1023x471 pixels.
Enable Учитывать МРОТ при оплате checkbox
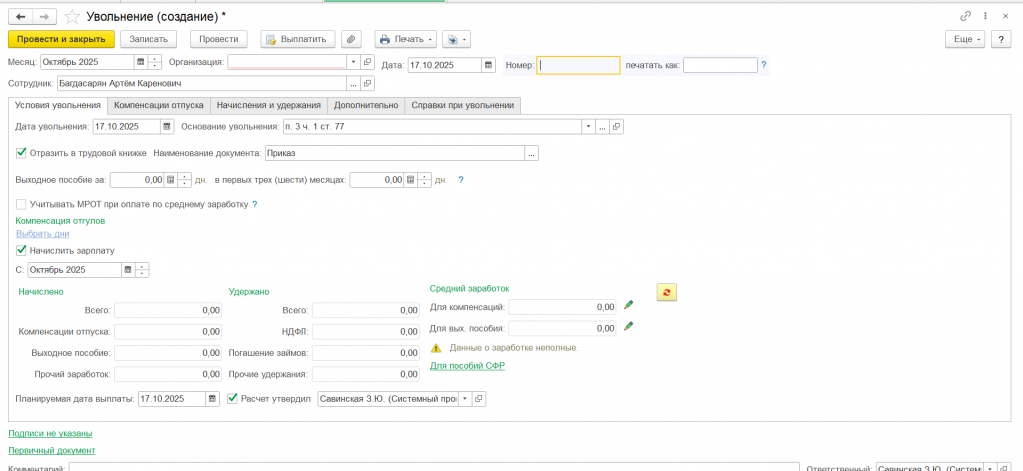21,204
